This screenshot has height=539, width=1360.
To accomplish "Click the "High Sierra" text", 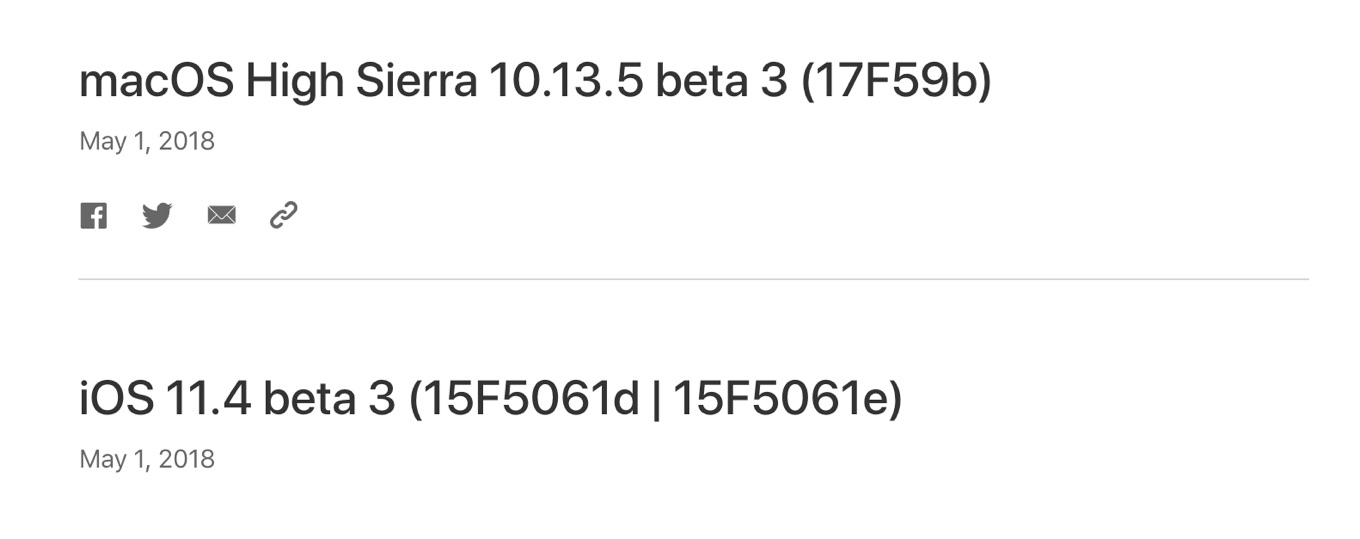I will (x=361, y=81).
